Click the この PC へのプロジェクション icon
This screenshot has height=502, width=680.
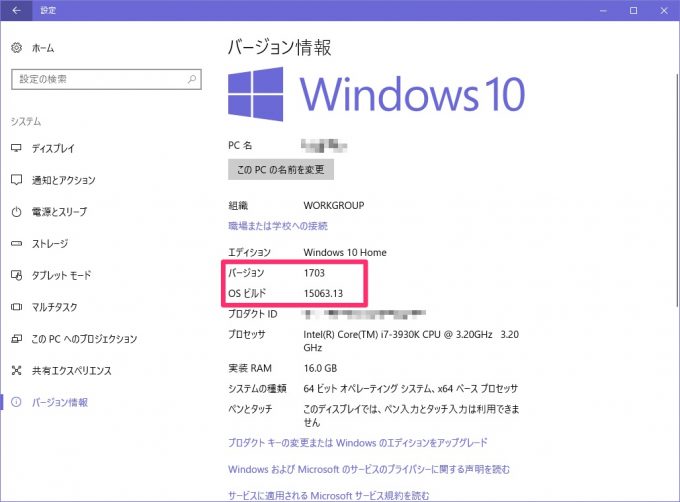pyautogui.click(x=16, y=339)
